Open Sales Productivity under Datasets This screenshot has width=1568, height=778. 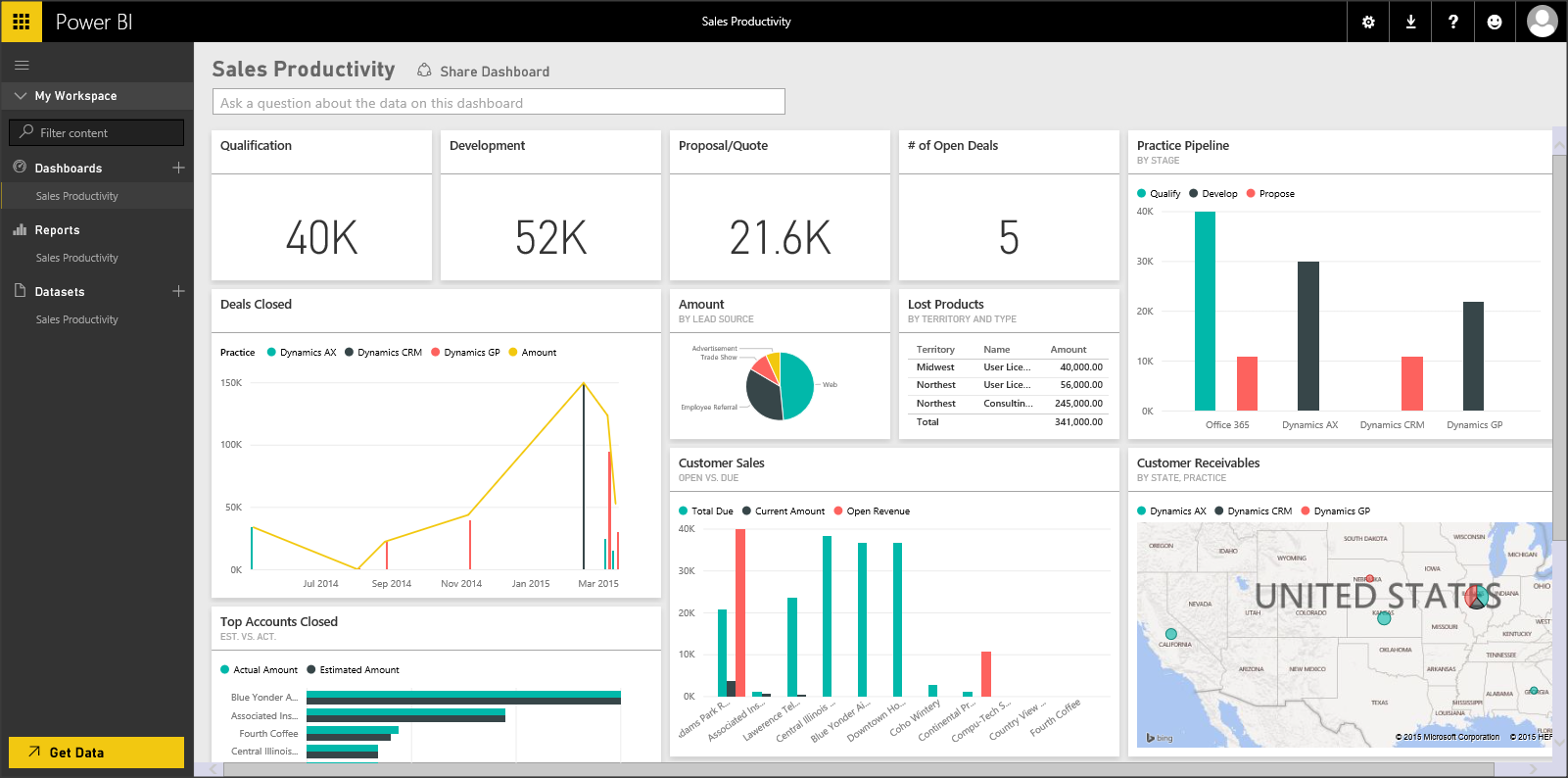pos(76,319)
